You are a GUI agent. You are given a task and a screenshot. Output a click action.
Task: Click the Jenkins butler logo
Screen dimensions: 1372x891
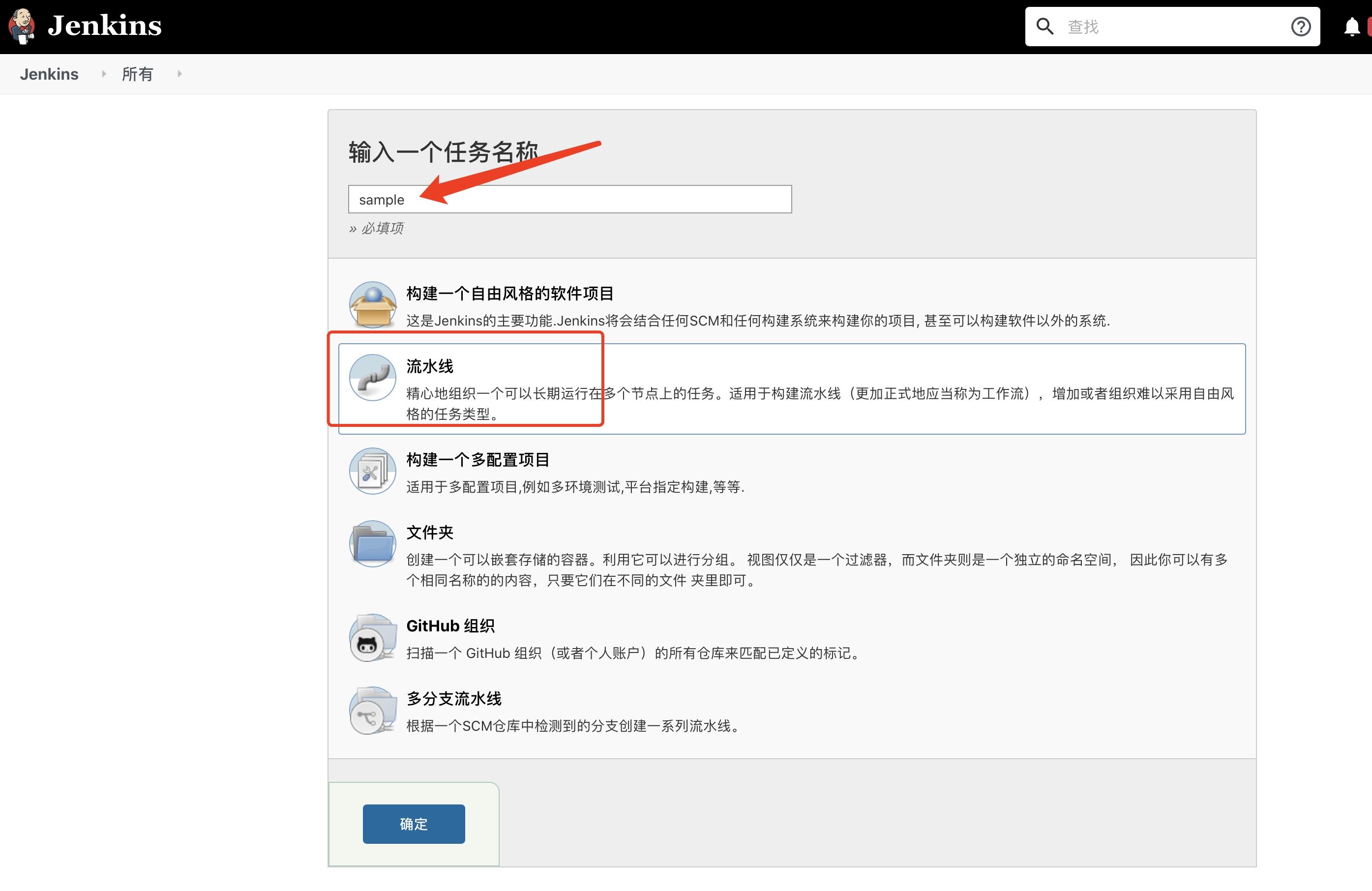click(x=21, y=26)
